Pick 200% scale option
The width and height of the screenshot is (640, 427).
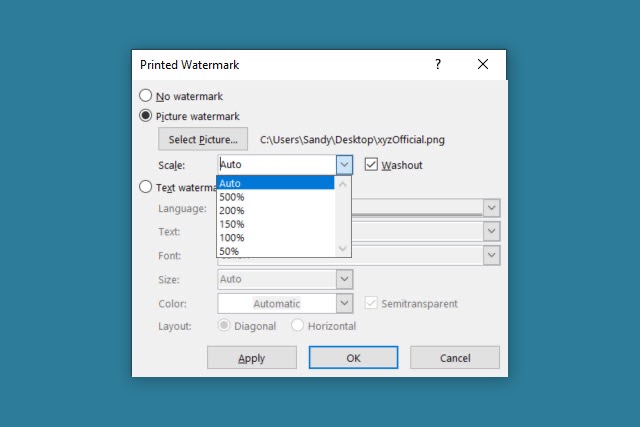click(x=275, y=210)
